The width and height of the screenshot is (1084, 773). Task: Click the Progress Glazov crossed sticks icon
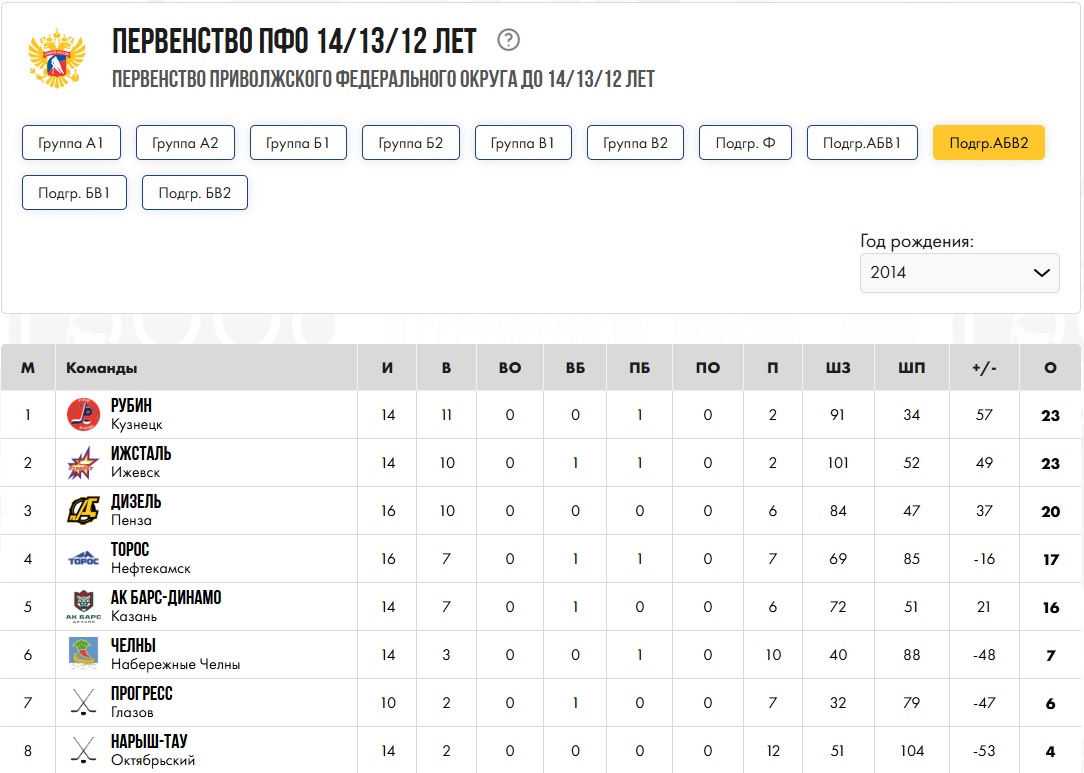click(x=83, y=702)
